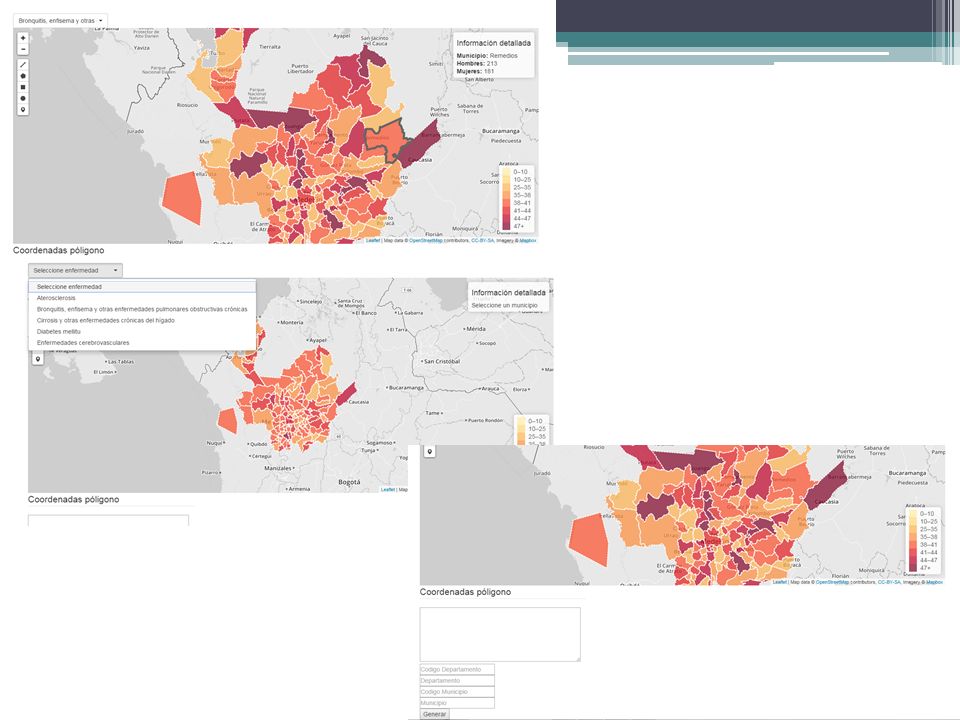960x720 pixels.
Task: Open Leaflet link on the middle map
Action: [x=388, y=490]
